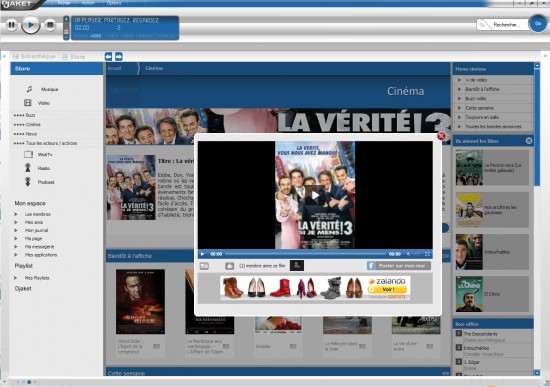Click the right panel scrollbar down arrow
Image resolution: width=550 pixels, height=387 pixels.
[537, 373]
